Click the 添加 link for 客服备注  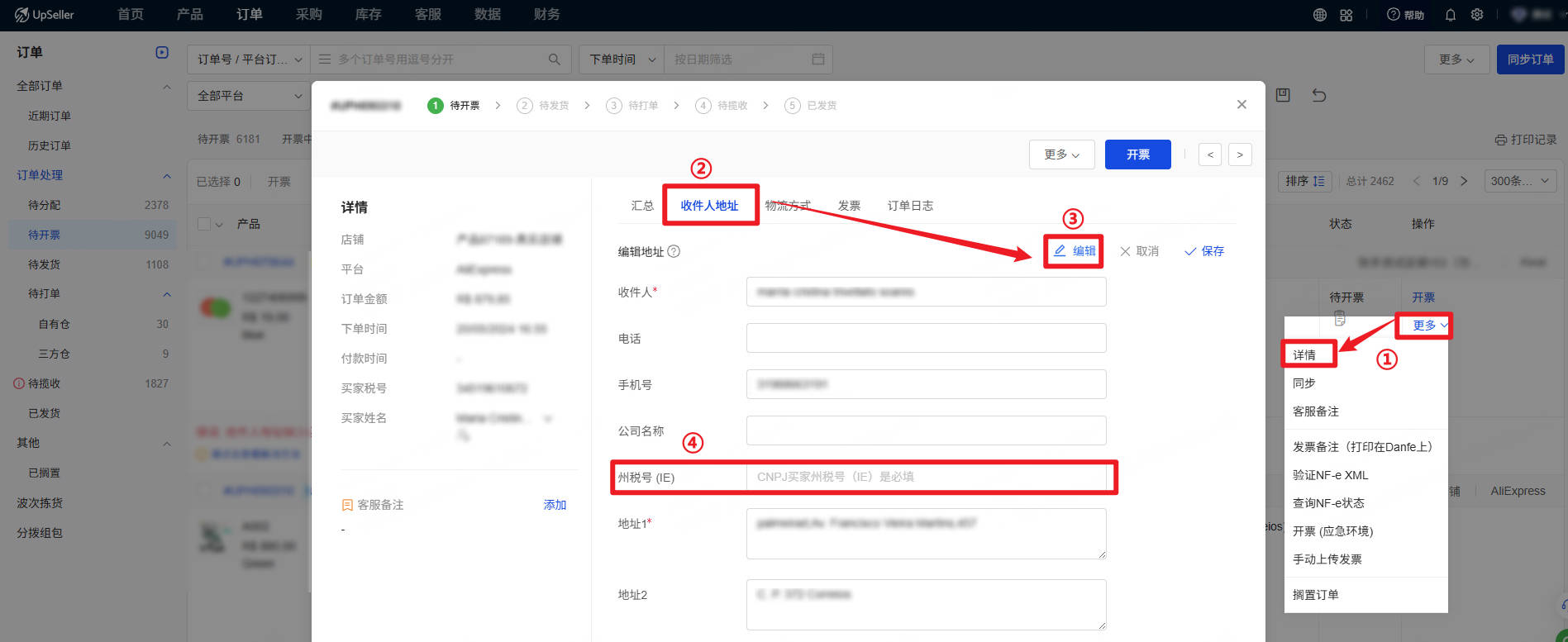point(555,505)
